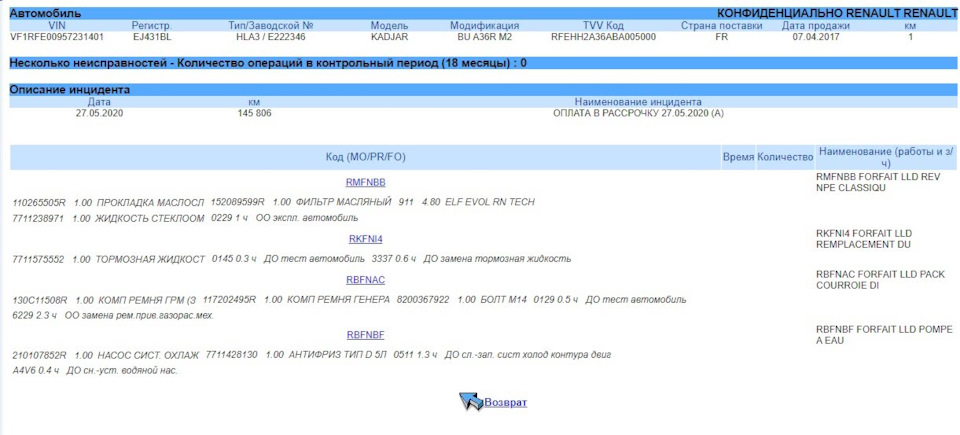This screenshot has height=435, width=960.
Task: Select sale date 07.04.2017
Action: tap(816, 37)
